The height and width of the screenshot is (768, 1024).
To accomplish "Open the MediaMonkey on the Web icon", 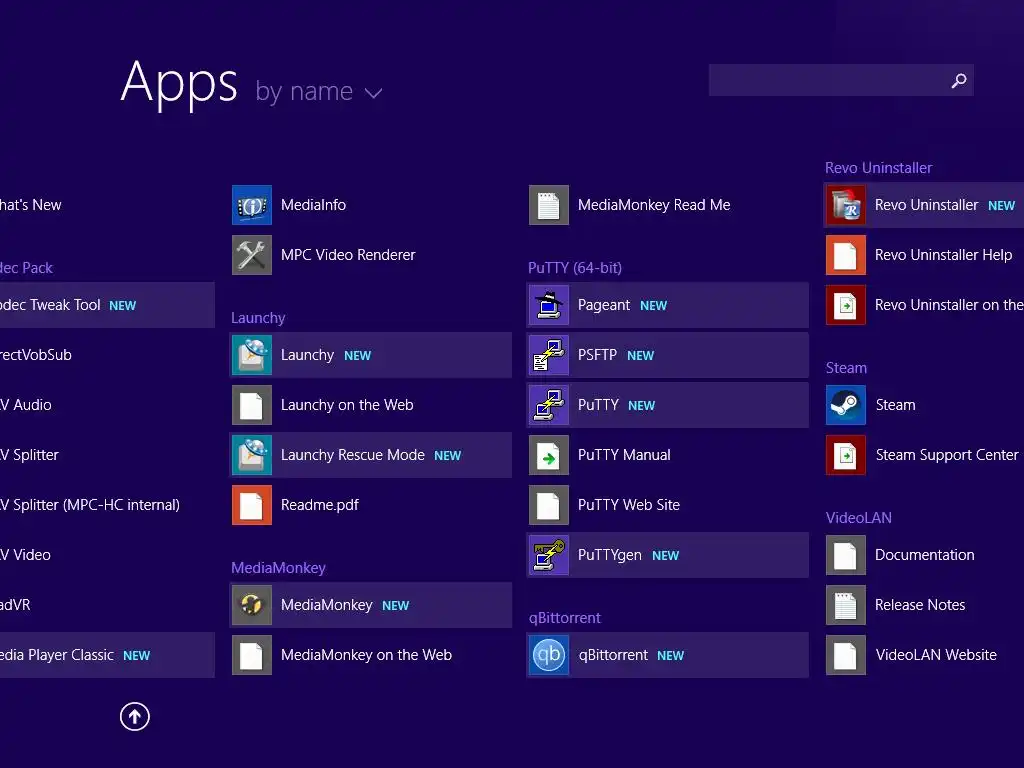I will 251,655.
